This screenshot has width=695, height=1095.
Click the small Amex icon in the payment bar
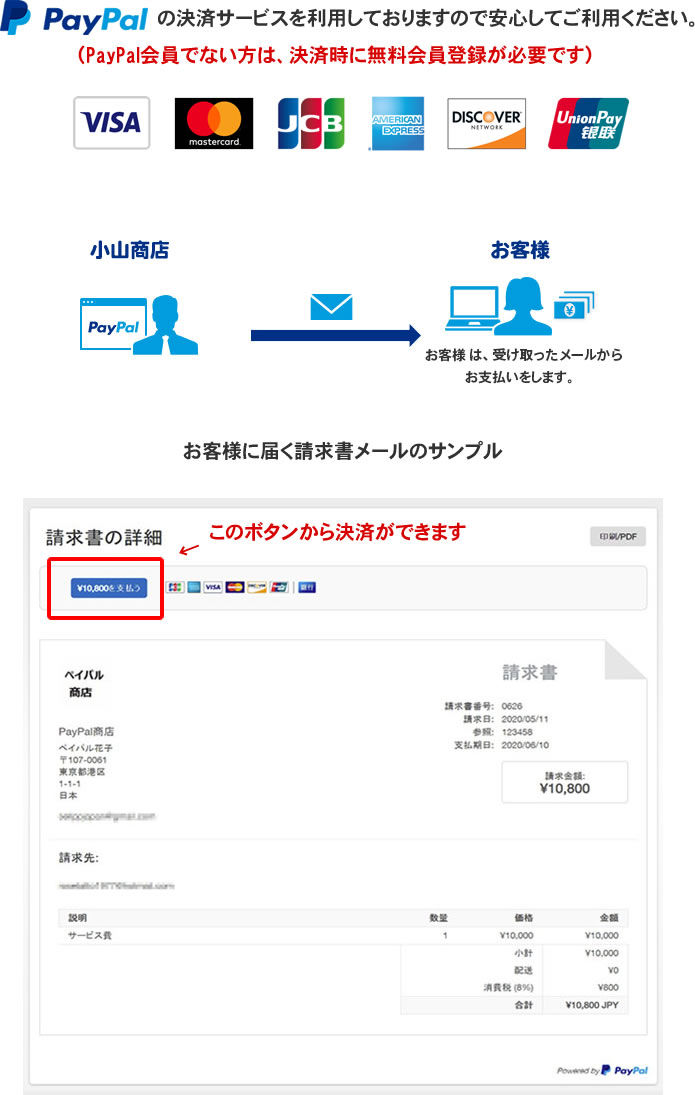pos(194,587)
